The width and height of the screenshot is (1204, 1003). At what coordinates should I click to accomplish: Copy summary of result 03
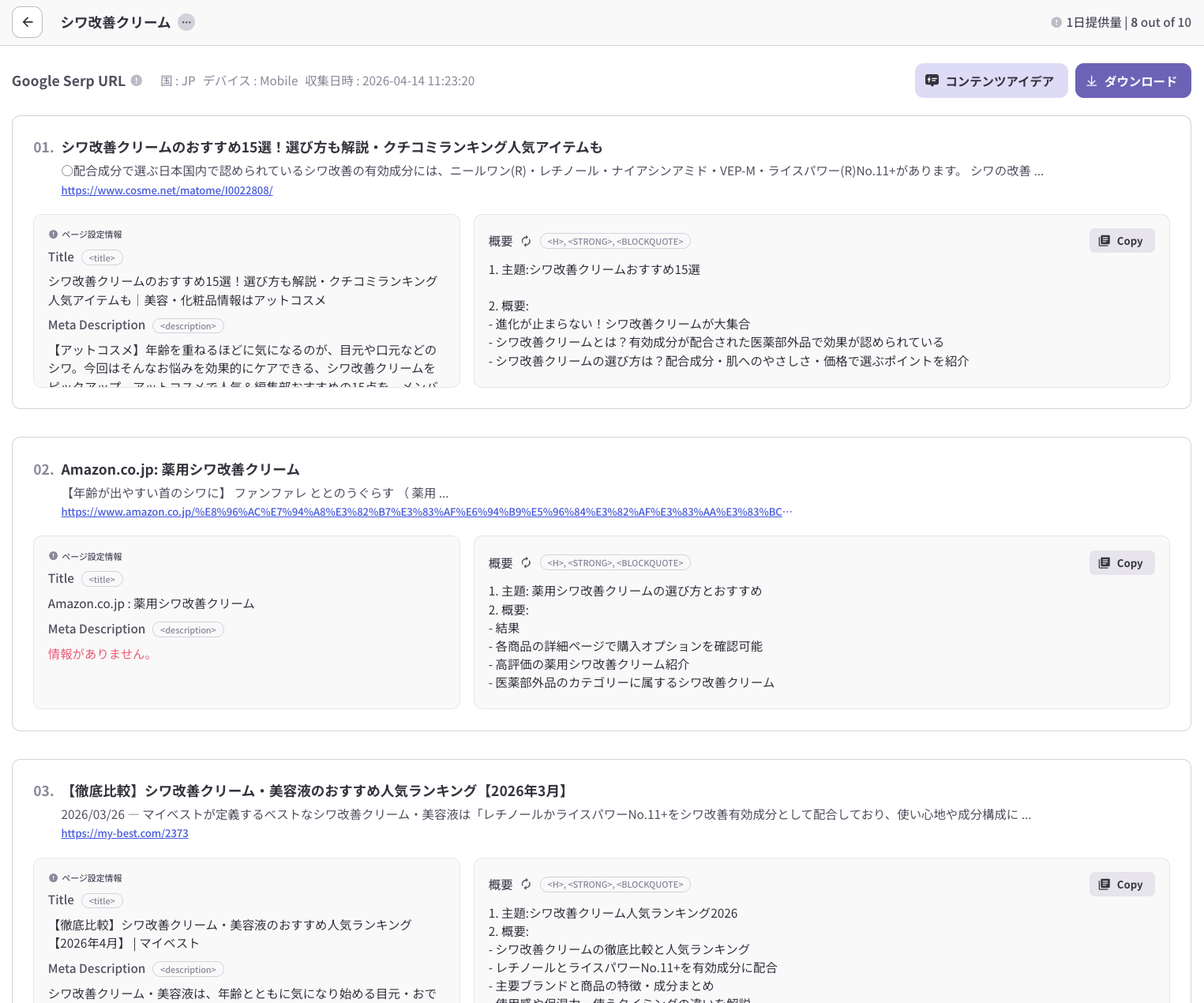[x=1122, y=885]
